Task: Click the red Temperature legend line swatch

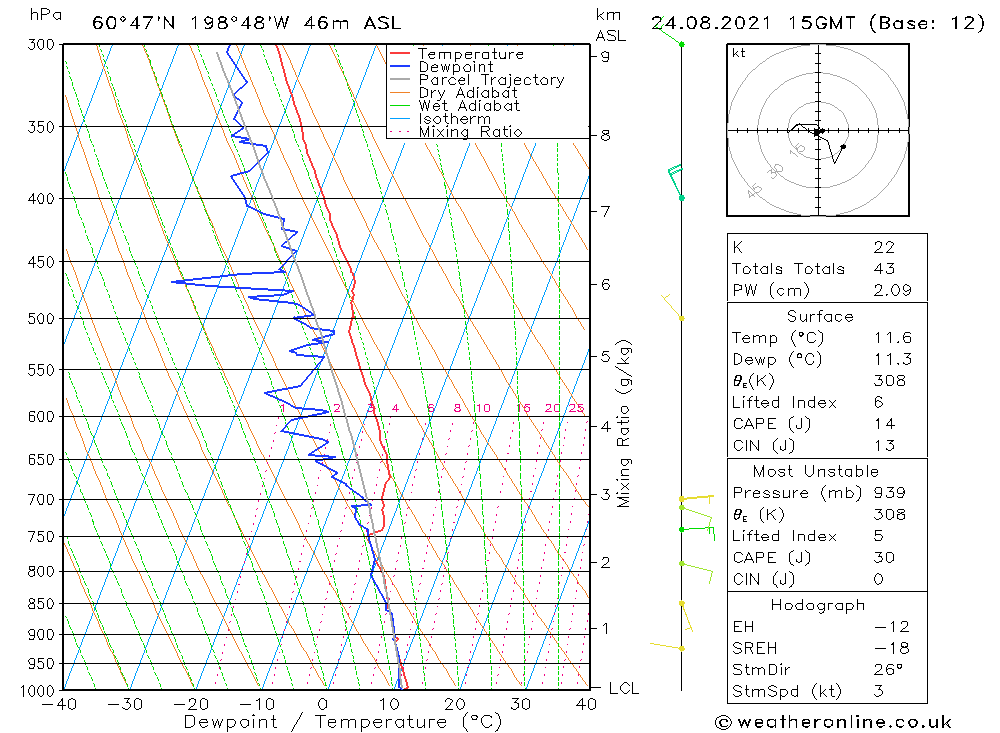Action: pyautogui.click(x=400, y=54)
